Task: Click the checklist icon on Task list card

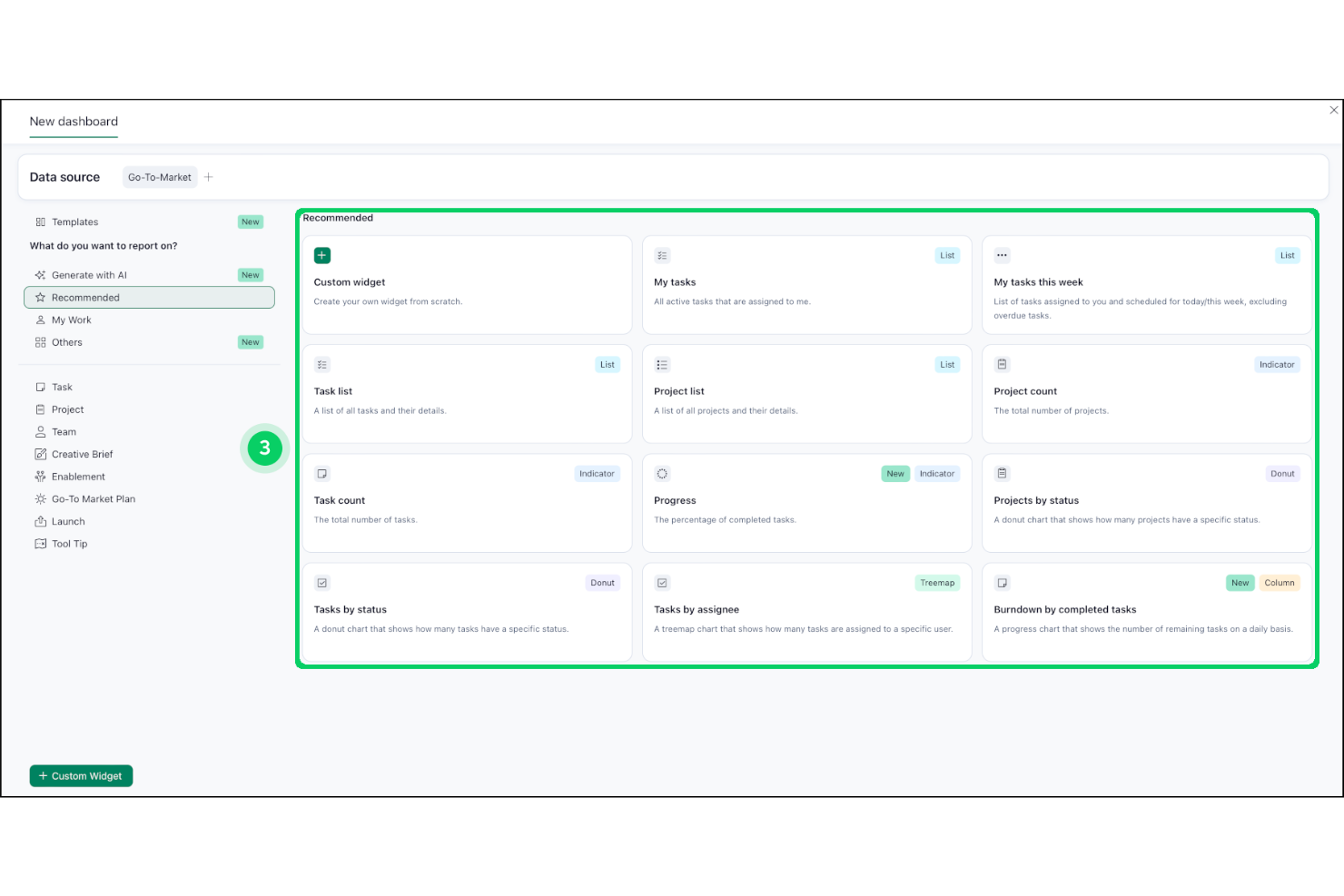Action: 322,365
